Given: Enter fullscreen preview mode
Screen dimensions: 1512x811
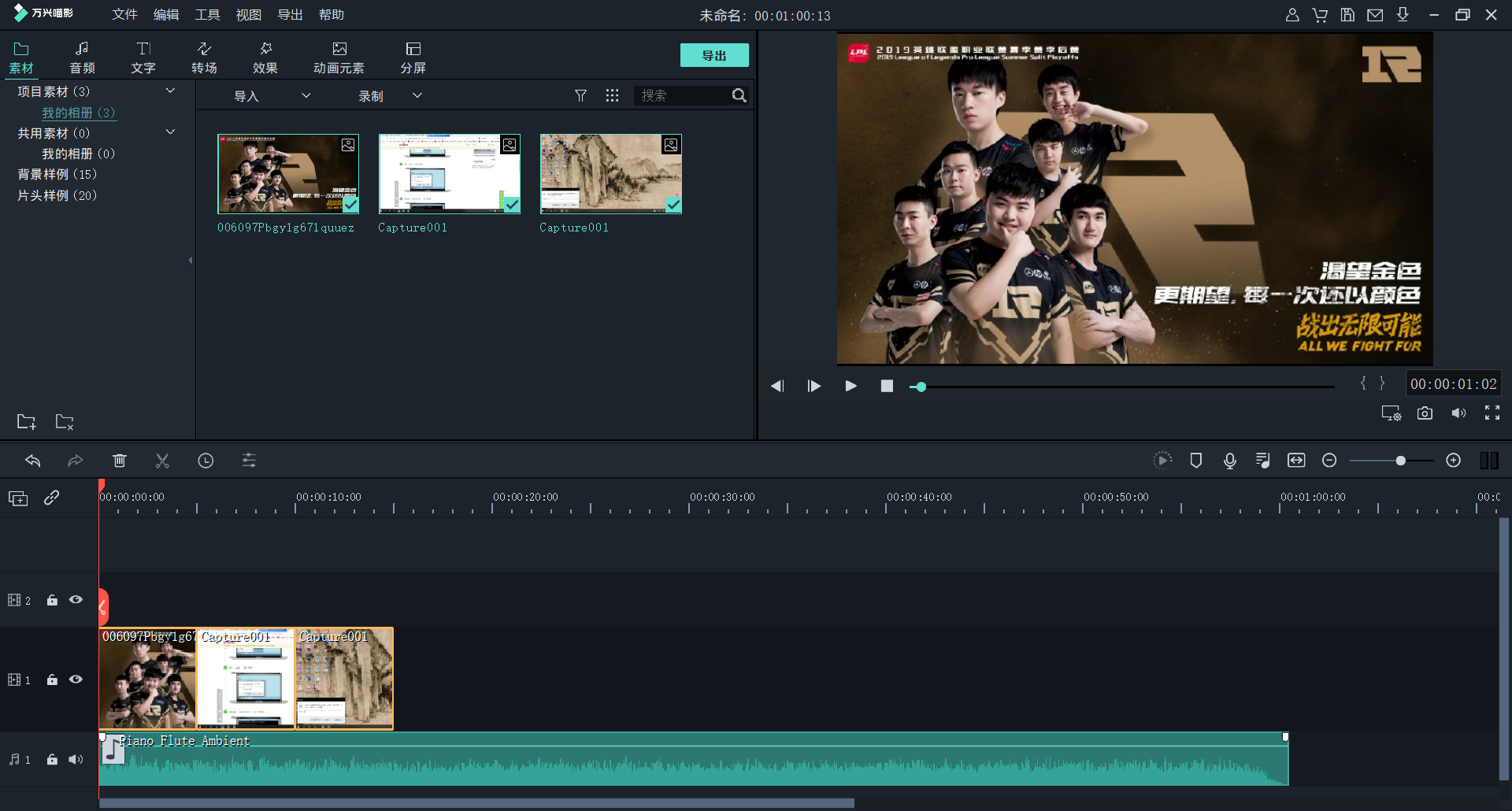Looking at the screenshot, I should [x=1492, y=413].
